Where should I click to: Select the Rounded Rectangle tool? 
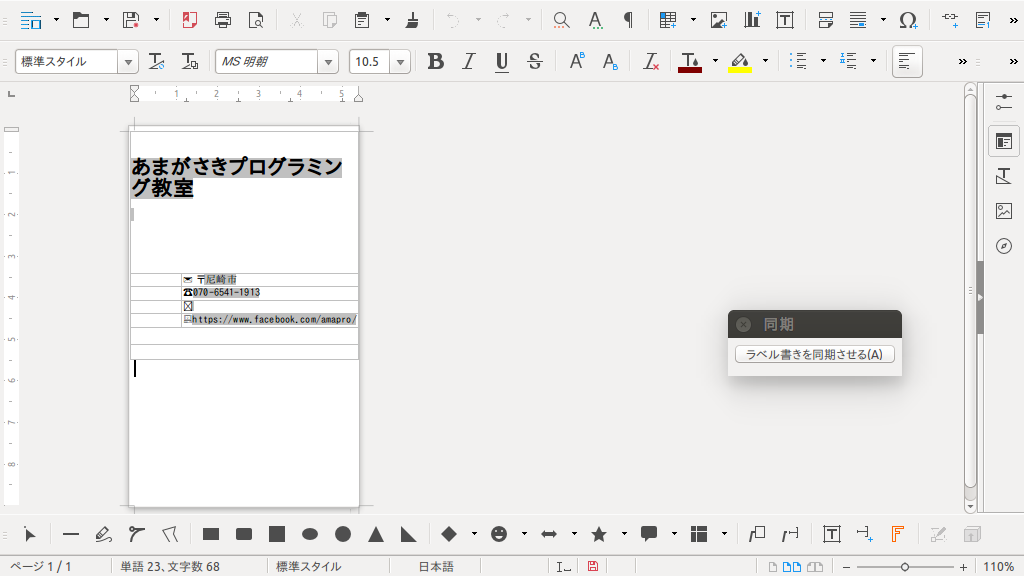244,535
